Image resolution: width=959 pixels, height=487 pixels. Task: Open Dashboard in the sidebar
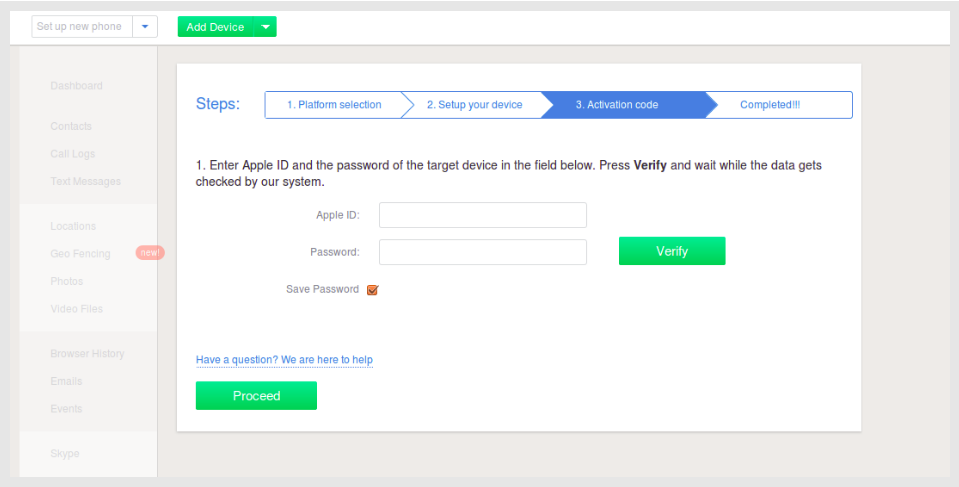pyautogui.click(x=76, y=86)
